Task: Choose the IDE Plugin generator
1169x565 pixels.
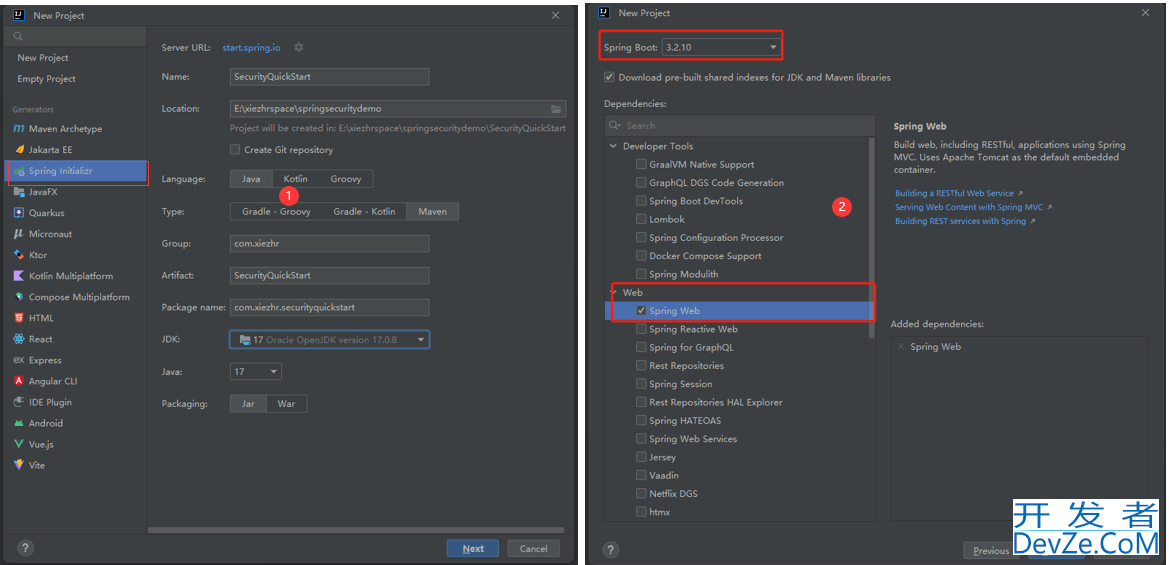Action: 50,402
